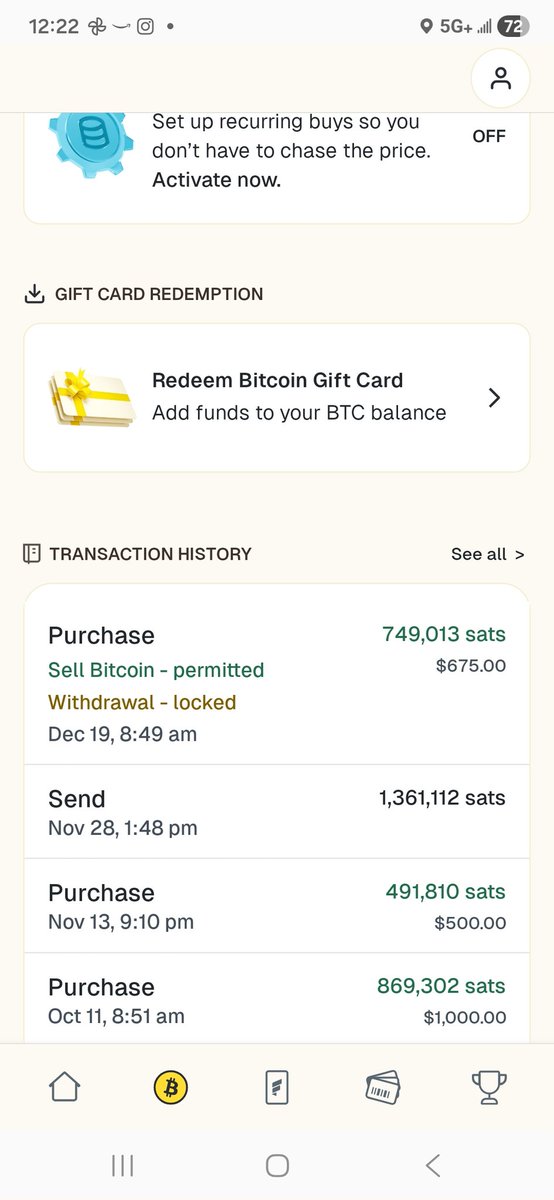Tap the recurring buys gear coin icon

tap(91, 148)
